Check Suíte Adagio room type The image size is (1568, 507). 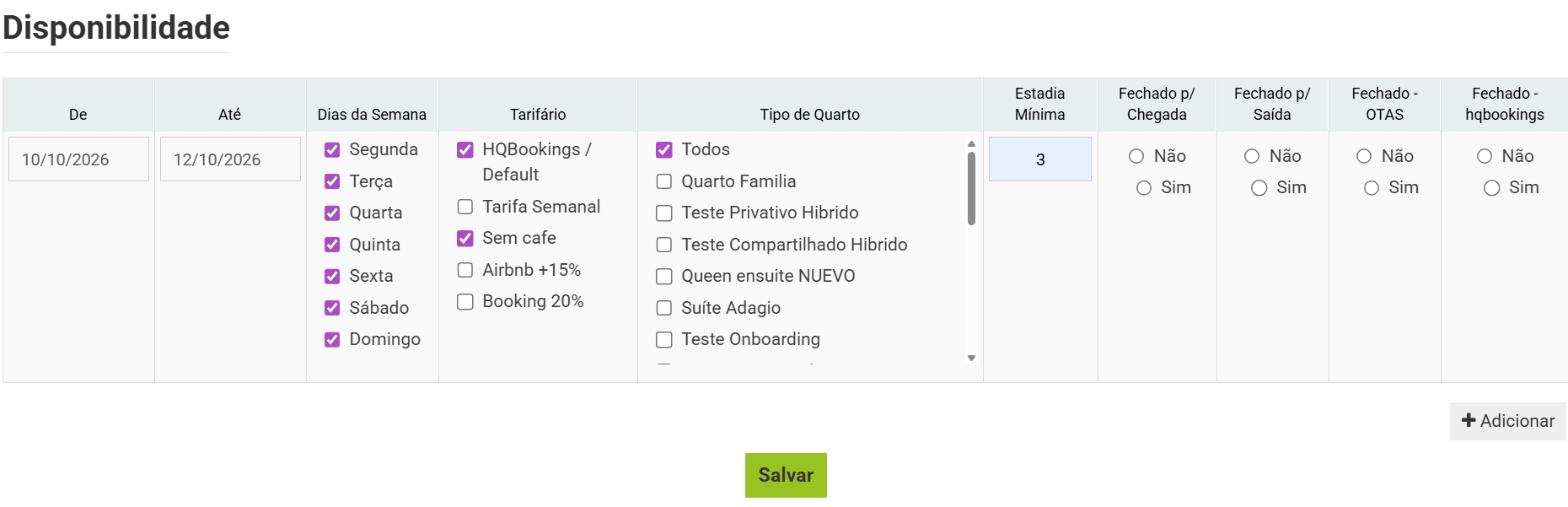664,308
